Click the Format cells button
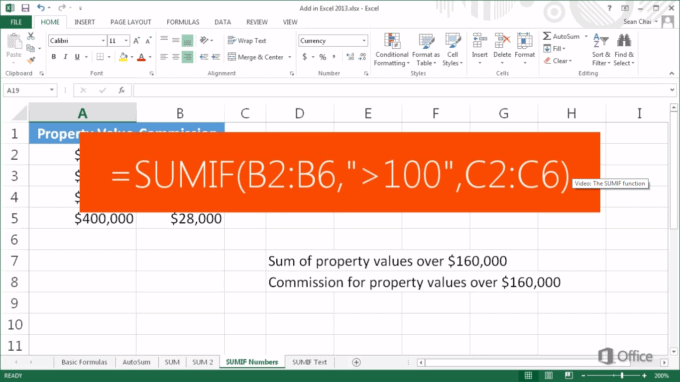The width and height of the screenshot is (680, 382). tap(525, 49)
